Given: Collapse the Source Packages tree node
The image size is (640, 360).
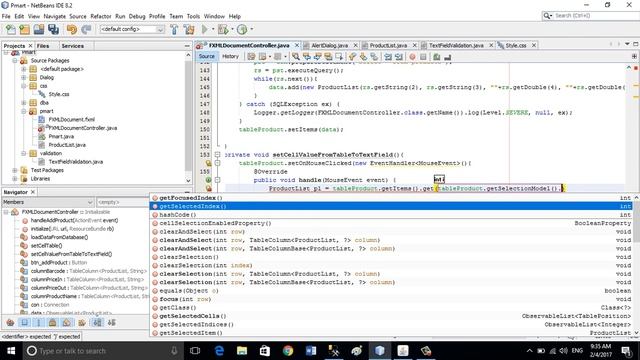Looking at the screenshot, I should click(x=15, y=60).
